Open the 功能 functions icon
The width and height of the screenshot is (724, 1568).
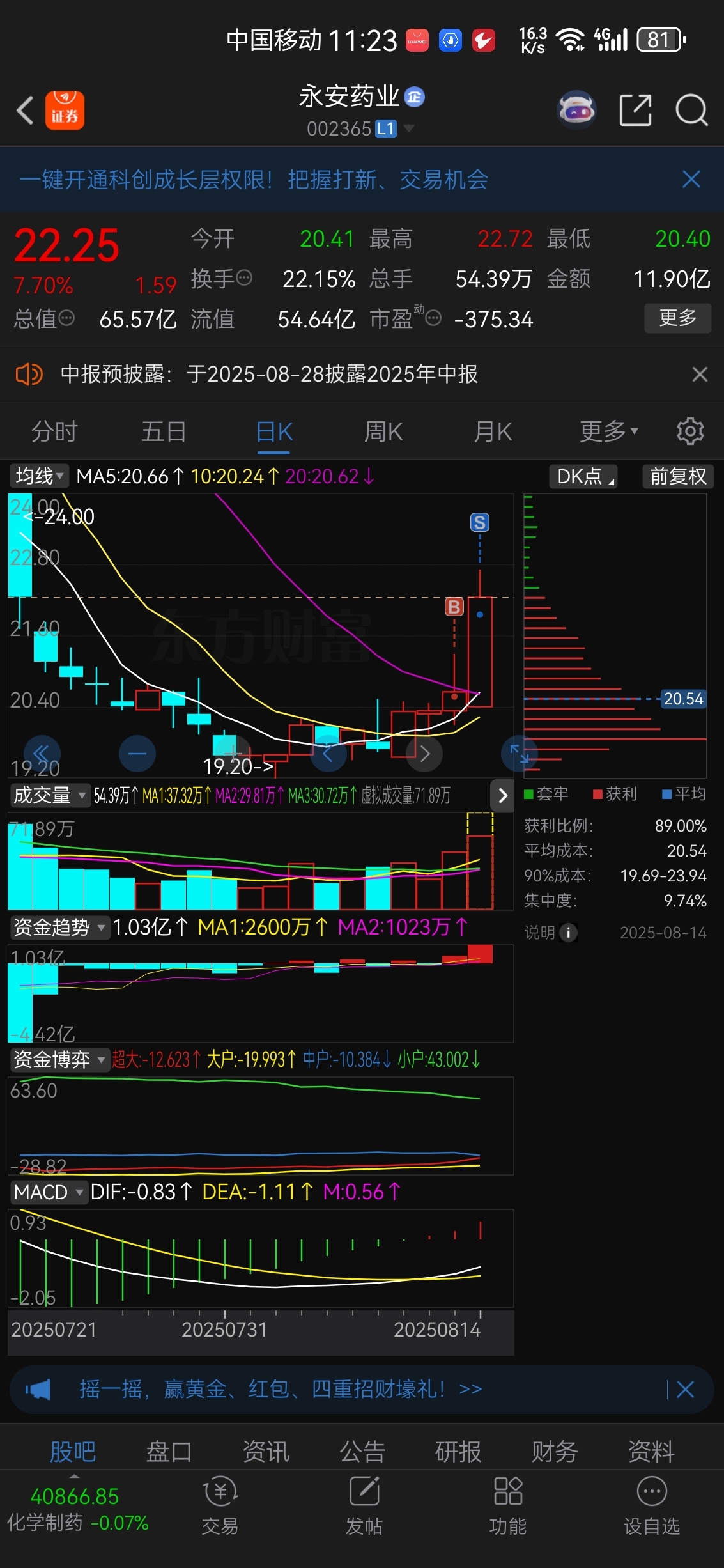click(x=508, y=1505)
